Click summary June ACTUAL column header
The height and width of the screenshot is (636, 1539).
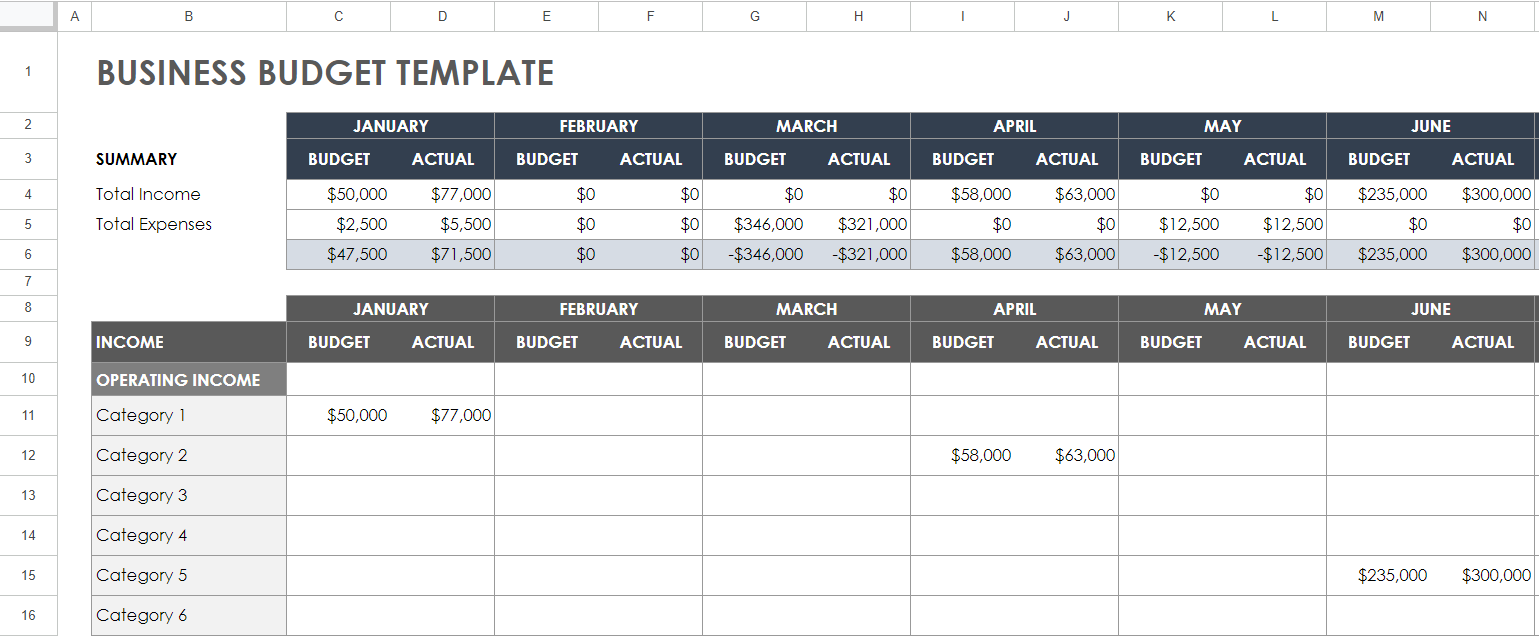coord(1482,159)
